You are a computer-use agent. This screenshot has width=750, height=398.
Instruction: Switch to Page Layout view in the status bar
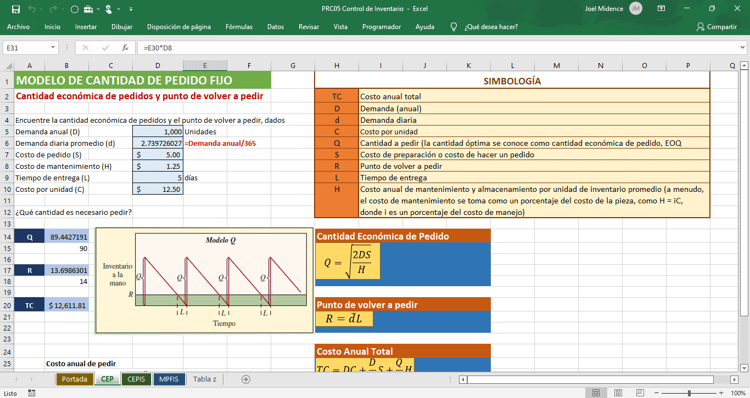coord(618,393)
